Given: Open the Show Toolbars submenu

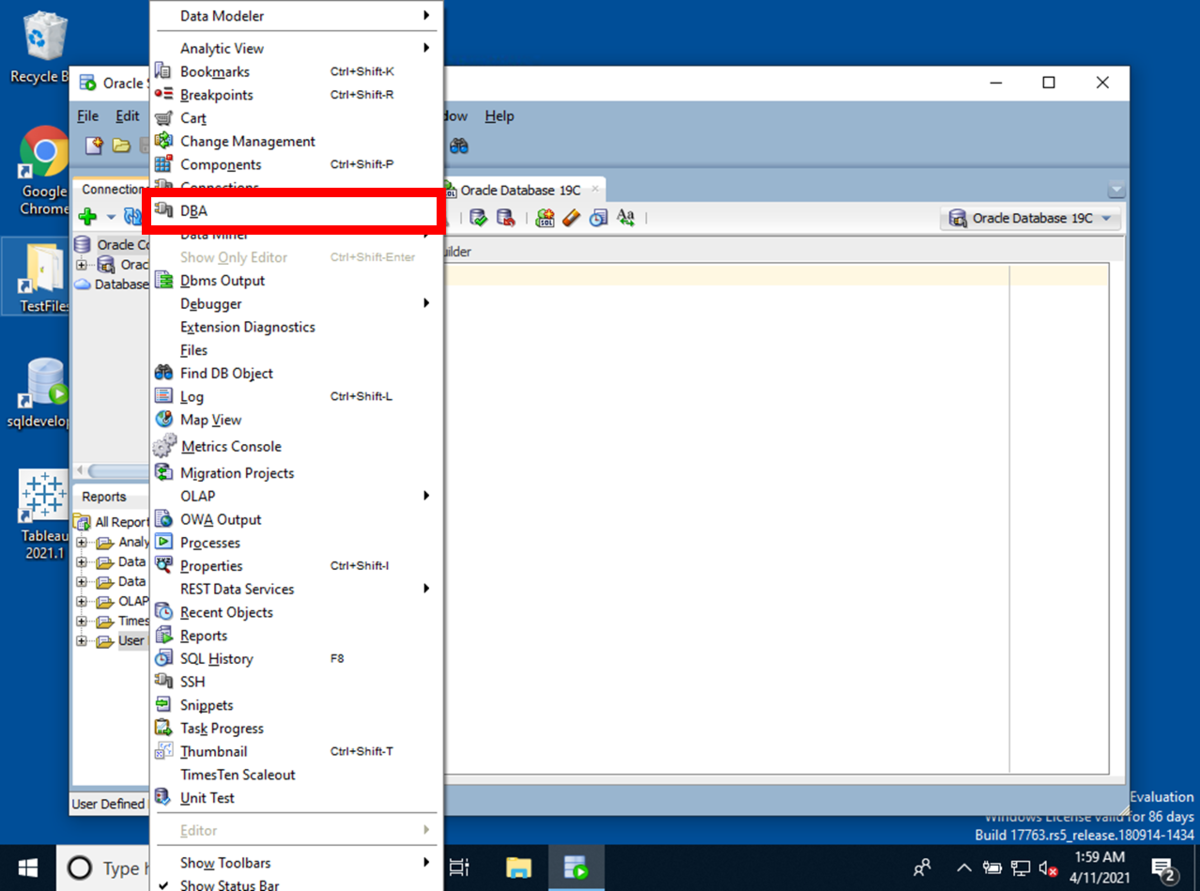Looking at the screenshot, I should pos(296,863).
